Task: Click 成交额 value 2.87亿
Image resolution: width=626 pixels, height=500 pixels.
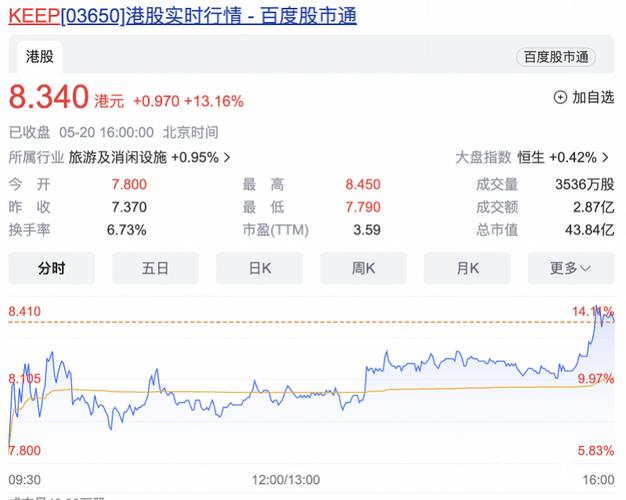Action: [x=594, y=207]
